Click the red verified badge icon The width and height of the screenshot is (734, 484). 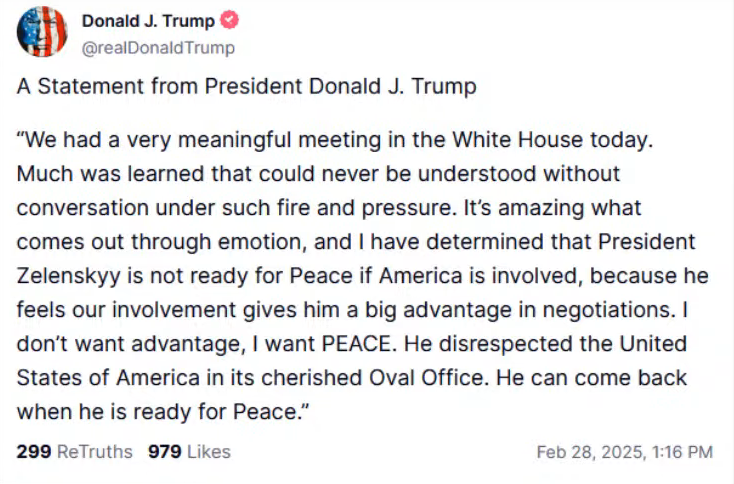tap(229, 21)
